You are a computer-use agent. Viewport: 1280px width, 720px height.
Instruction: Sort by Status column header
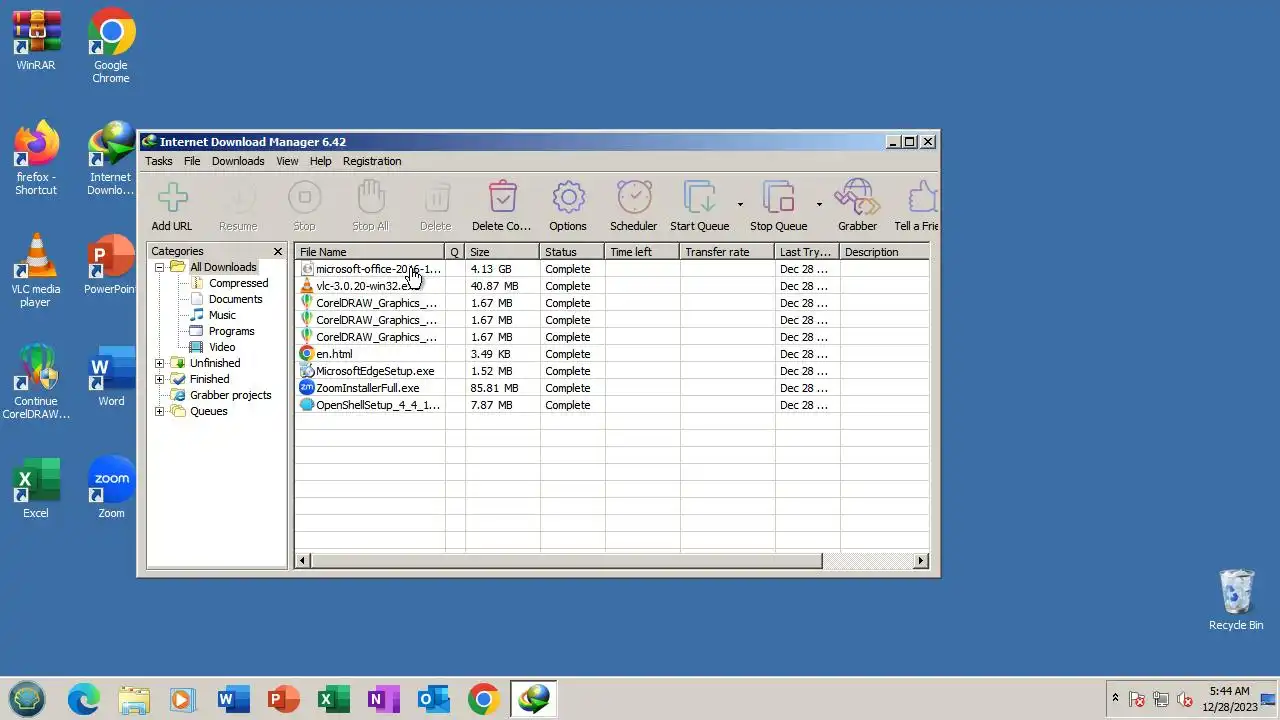572,252
